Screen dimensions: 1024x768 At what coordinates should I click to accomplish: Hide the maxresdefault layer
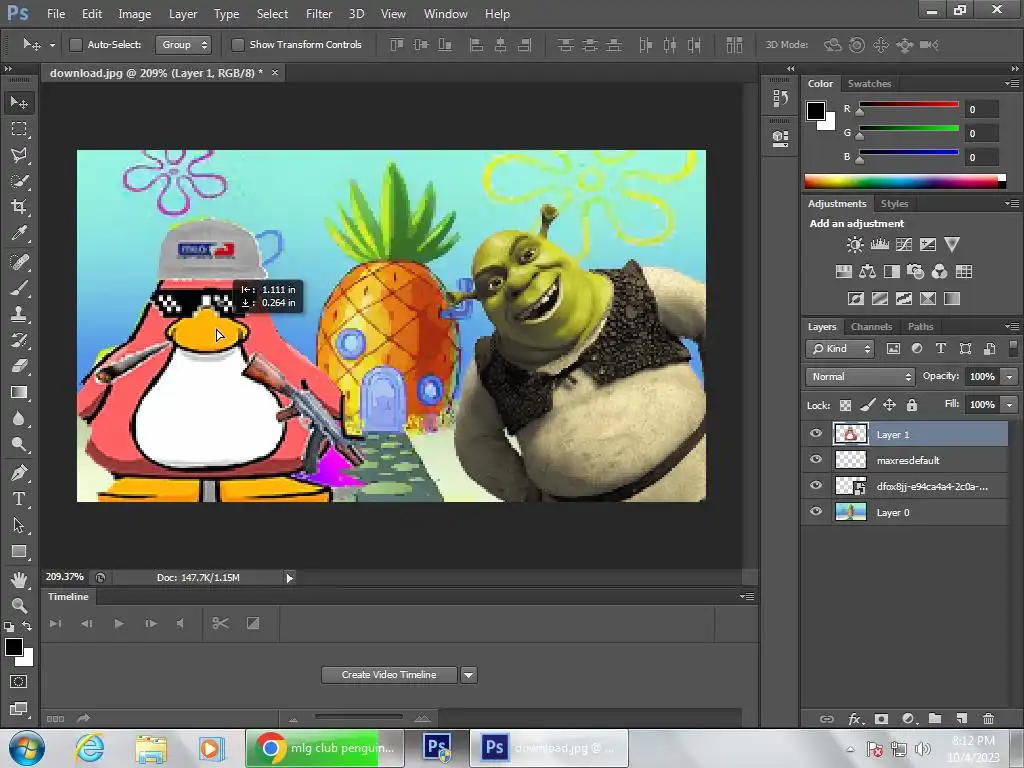pyautogui.click(x=816, y=460)
